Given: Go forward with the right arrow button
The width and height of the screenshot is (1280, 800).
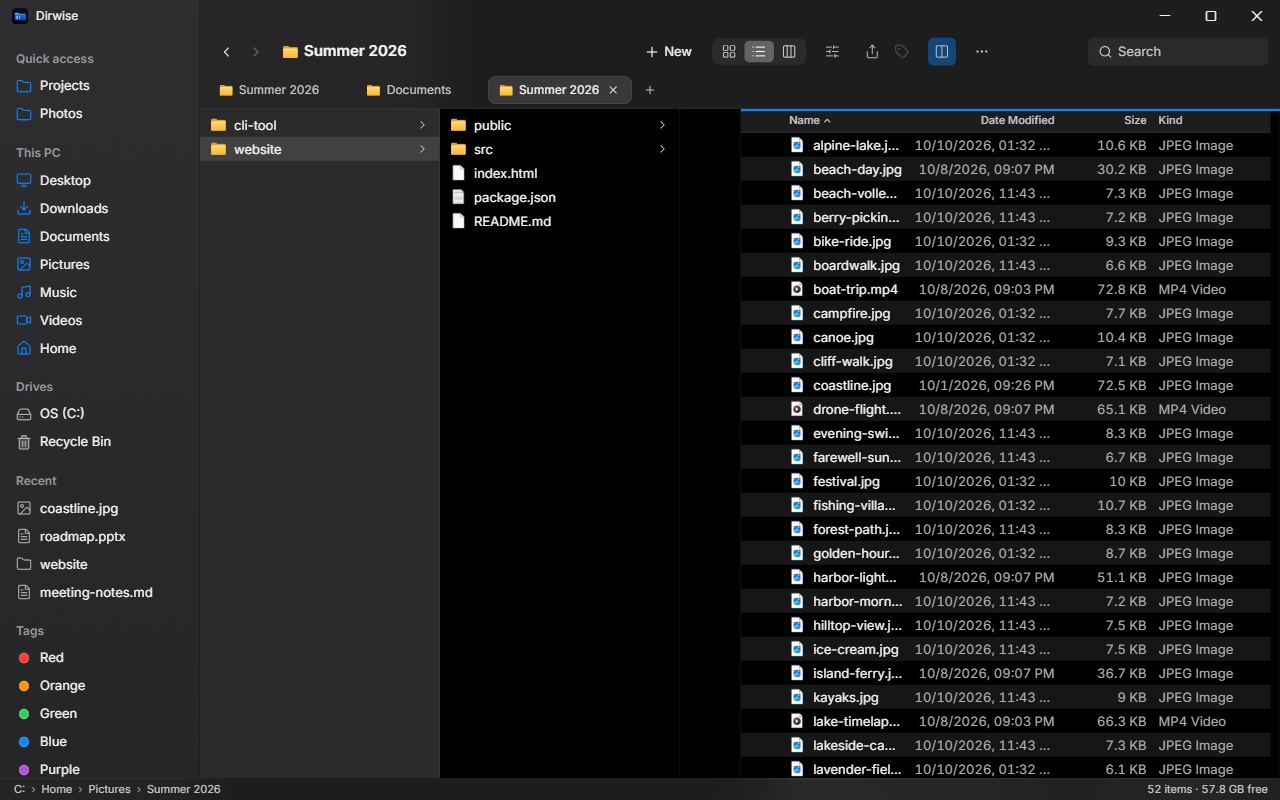Looking at the screenshot, I should pos(255,52).
